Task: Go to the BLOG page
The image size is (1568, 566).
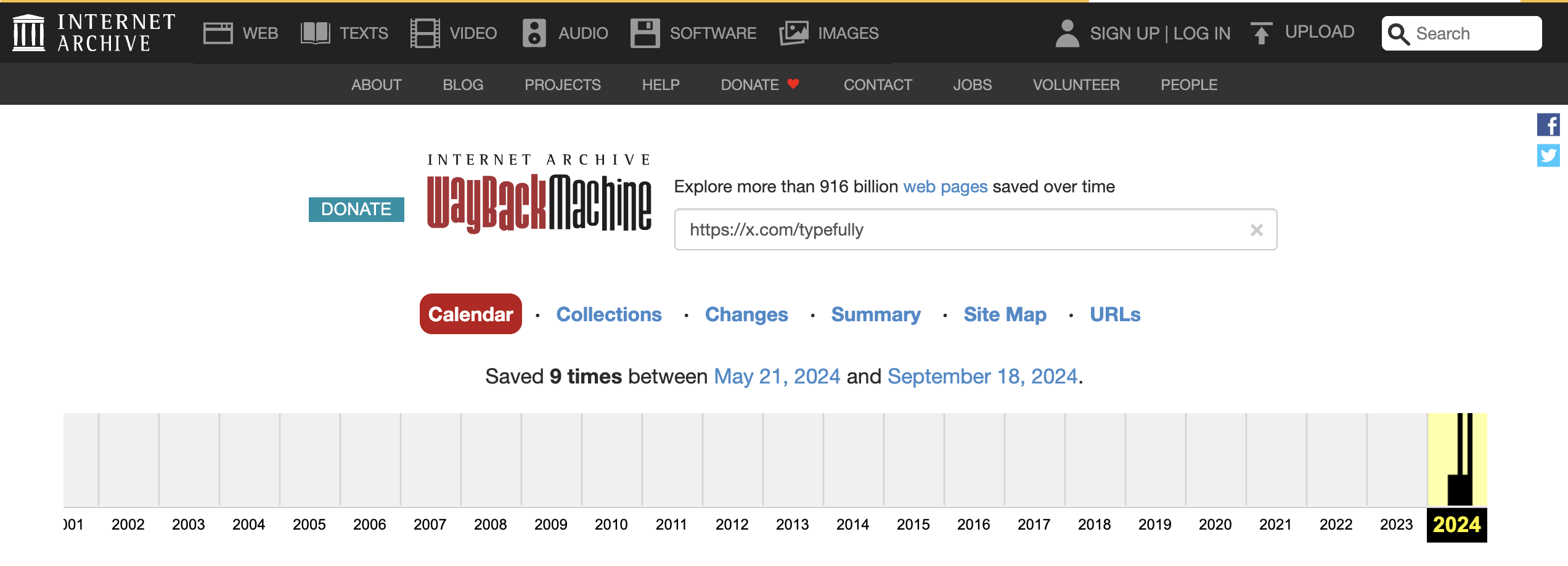Action: coord(463,84)
